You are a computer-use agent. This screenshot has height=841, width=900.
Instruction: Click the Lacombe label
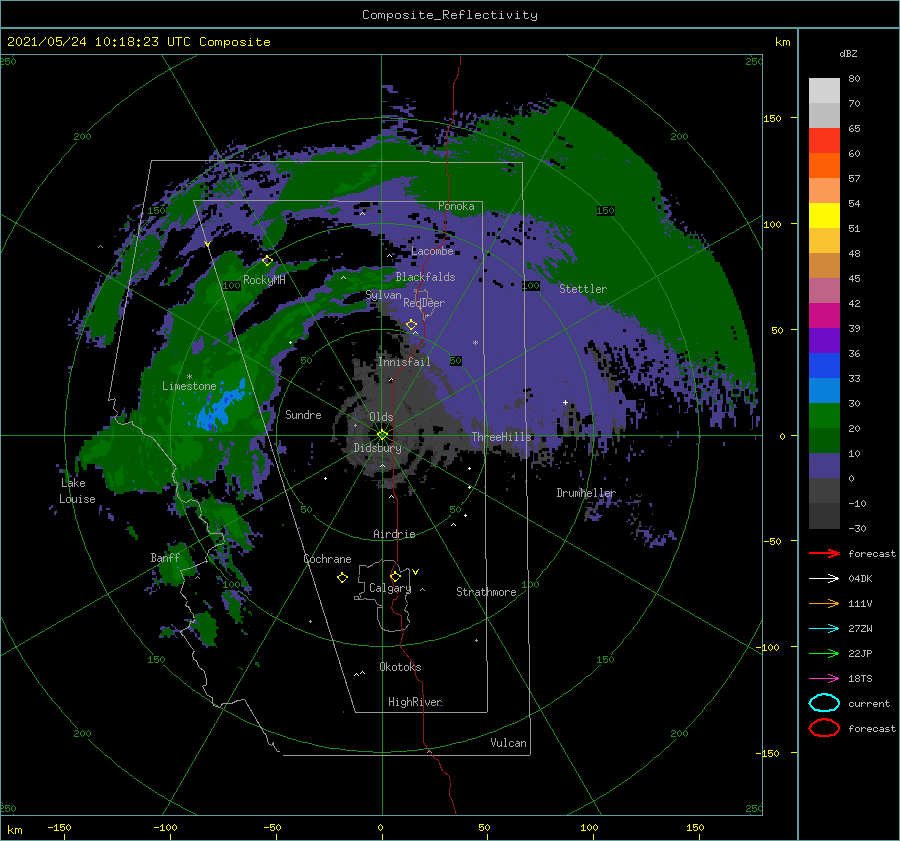432,251
